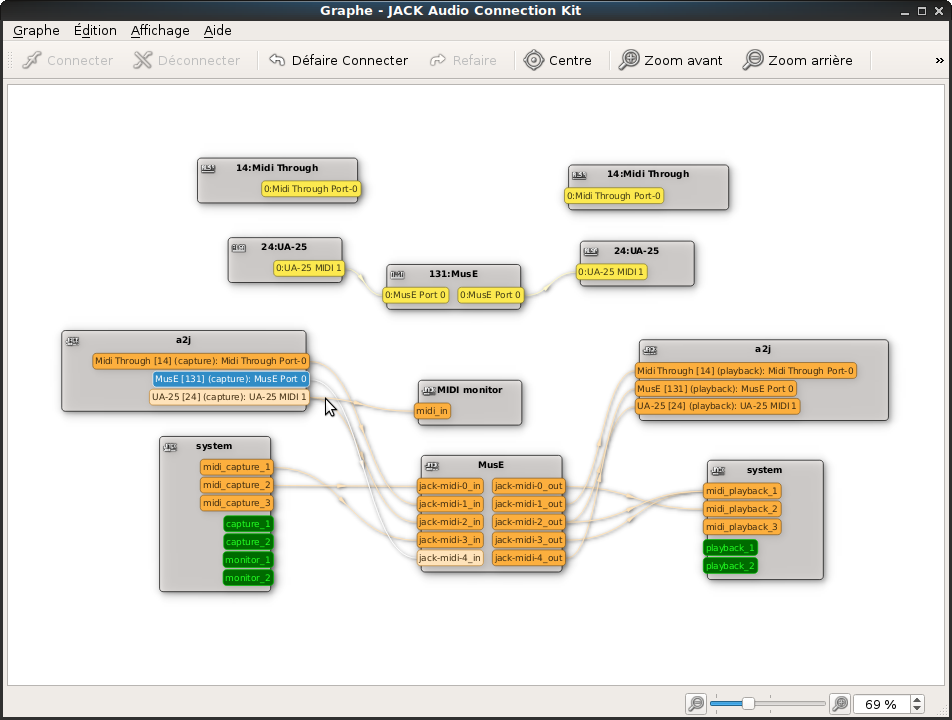Viewport: 952px width, 720px height.
Task: Select the green playback_1 audio port
Action: coord(730,548)
